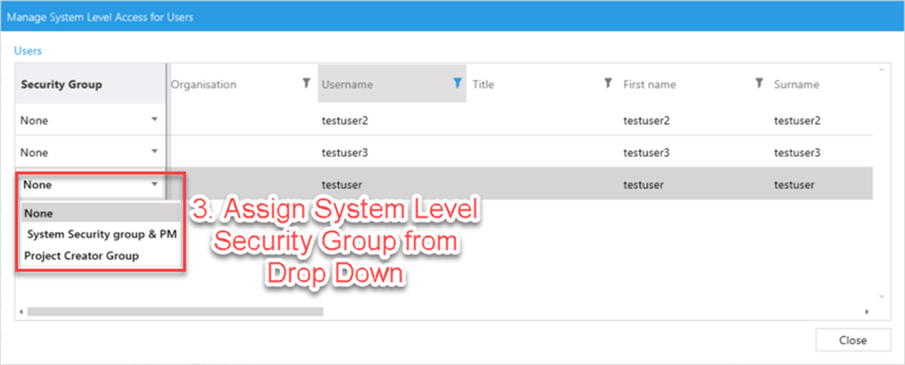Screen dimensions: 905x365
Task: Open filter for First name column
Action: click(x=759, y=84)
